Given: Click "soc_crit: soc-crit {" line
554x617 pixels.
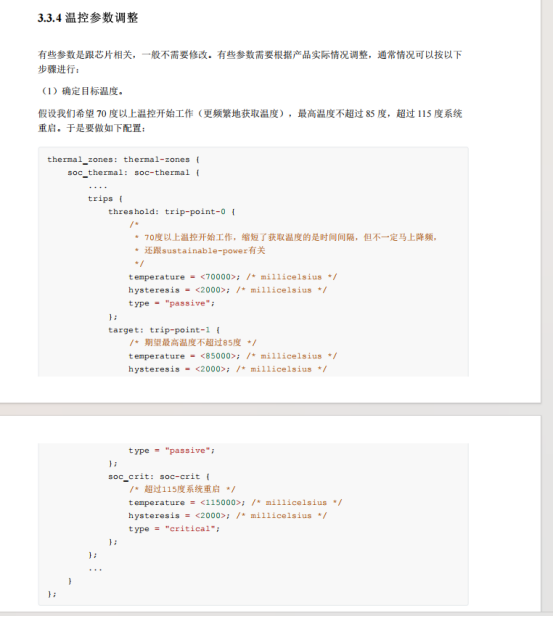Looking at the screenshot, I should 159,477.
